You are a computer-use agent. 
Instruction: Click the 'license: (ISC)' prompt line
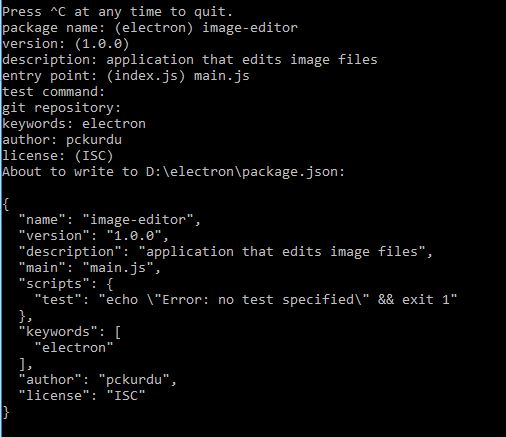57,156
